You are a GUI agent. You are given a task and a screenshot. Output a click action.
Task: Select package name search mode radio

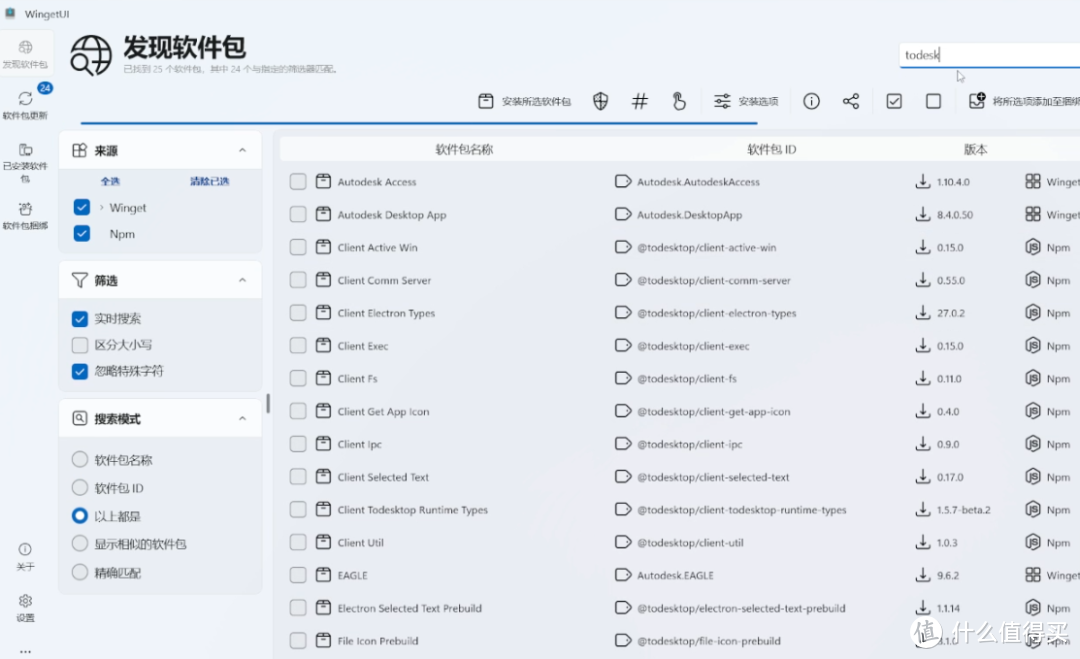[80, 459]
